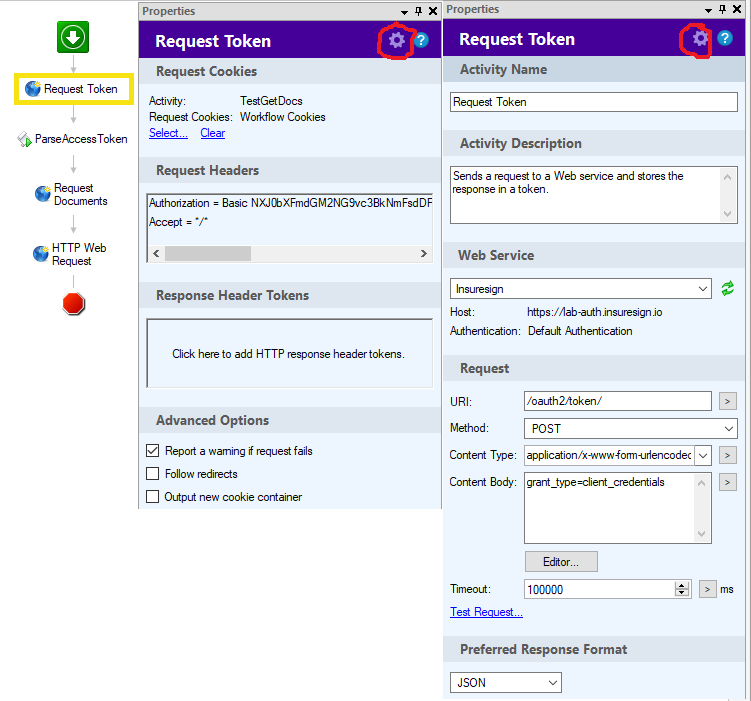This screenshot has width=751, height=701.
Task: Click the Content Type field
Action: coord(609,455)
